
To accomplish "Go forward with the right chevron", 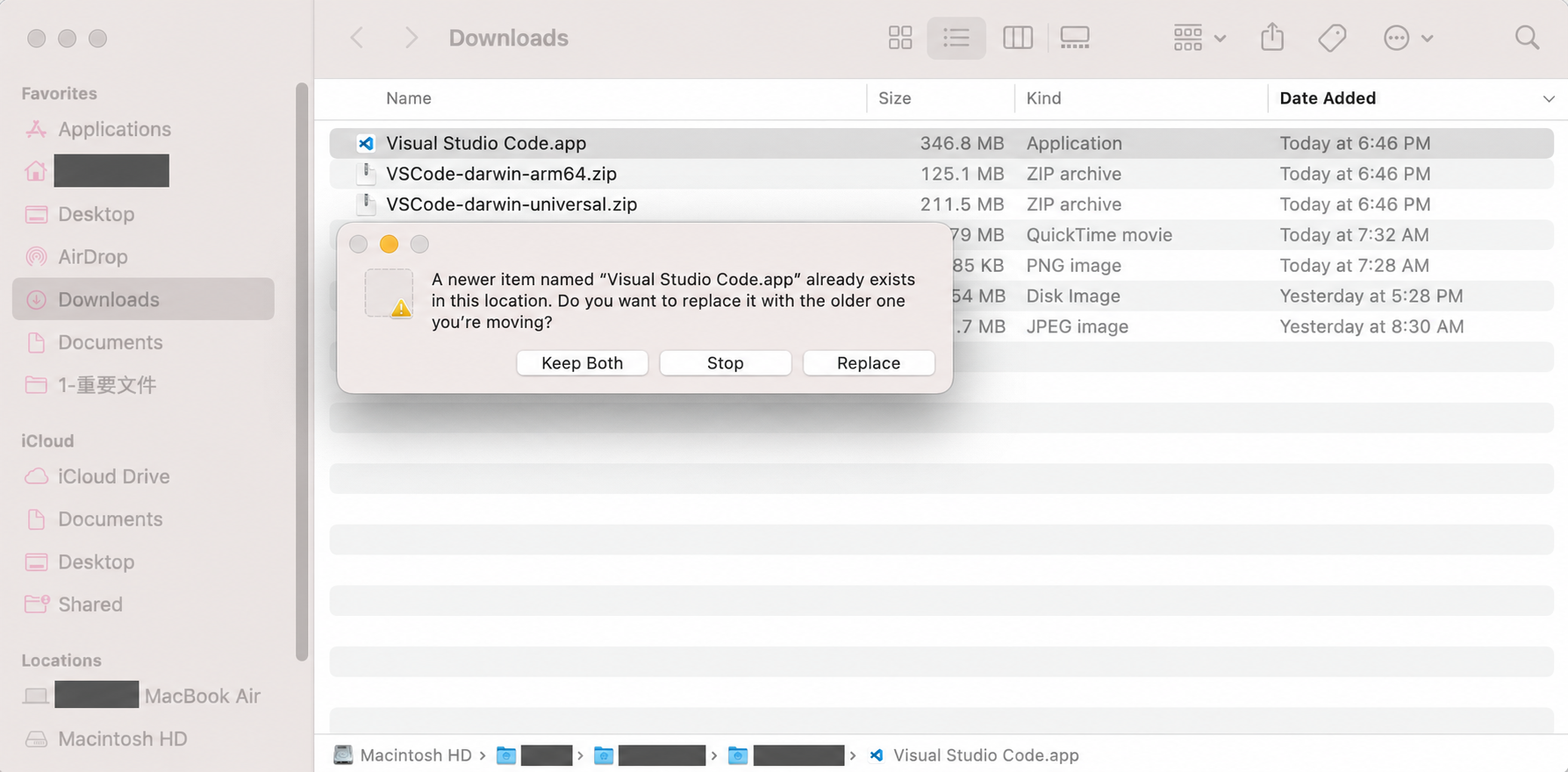I will click(411, 38).
